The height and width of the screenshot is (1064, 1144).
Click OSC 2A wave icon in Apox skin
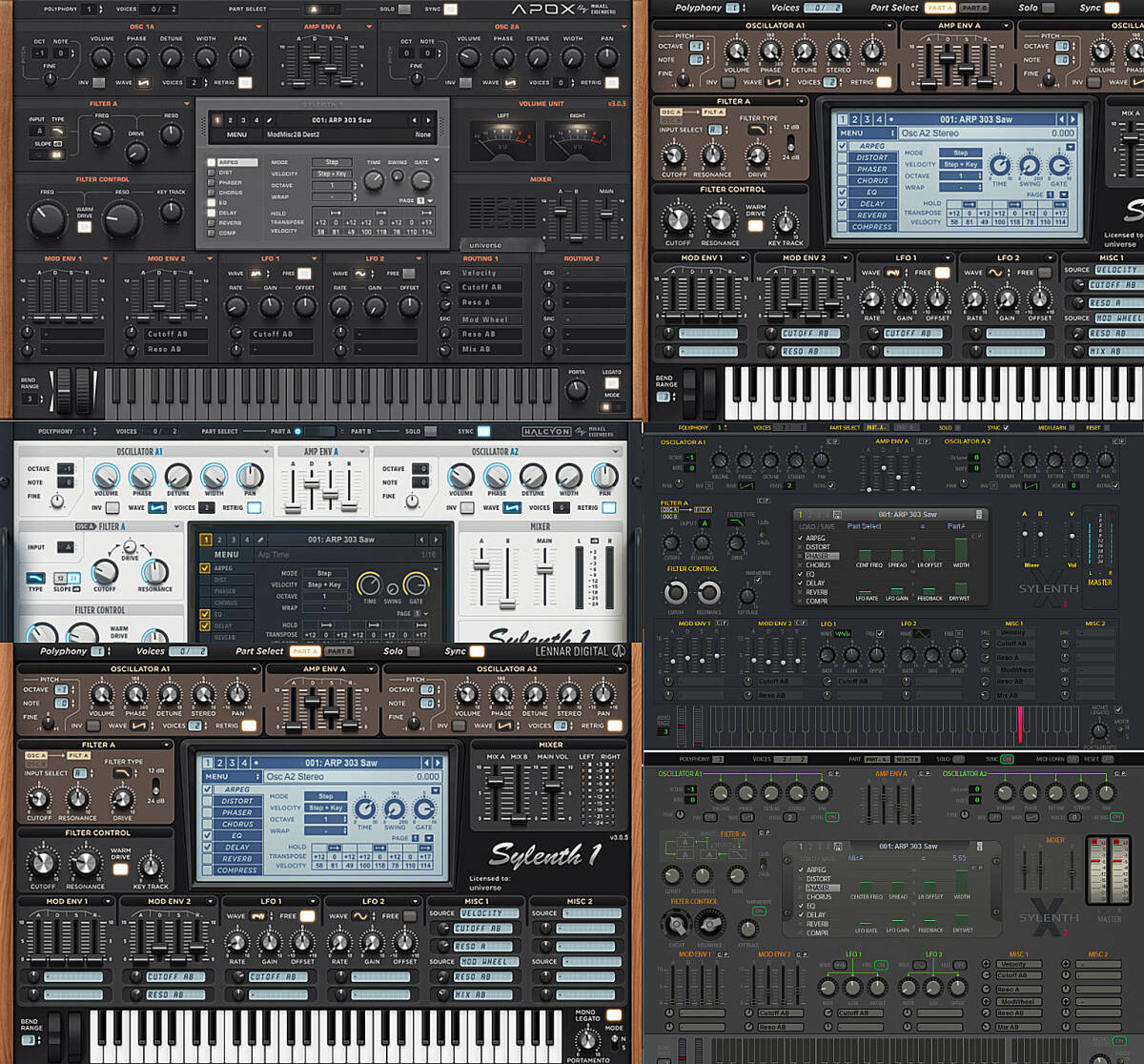pos(510,83)
